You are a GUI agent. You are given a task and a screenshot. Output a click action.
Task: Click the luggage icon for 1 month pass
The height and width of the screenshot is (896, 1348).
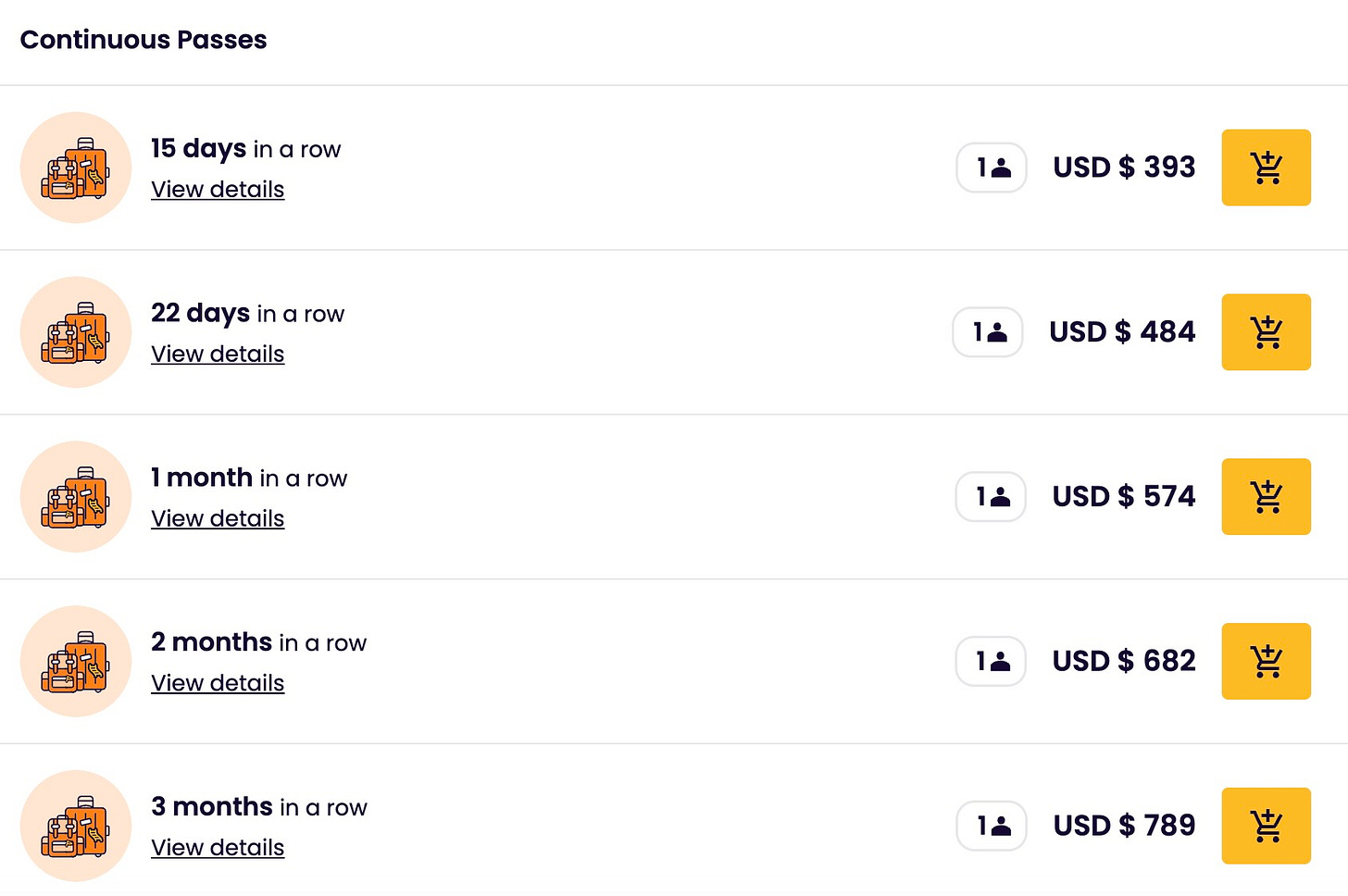76,497
